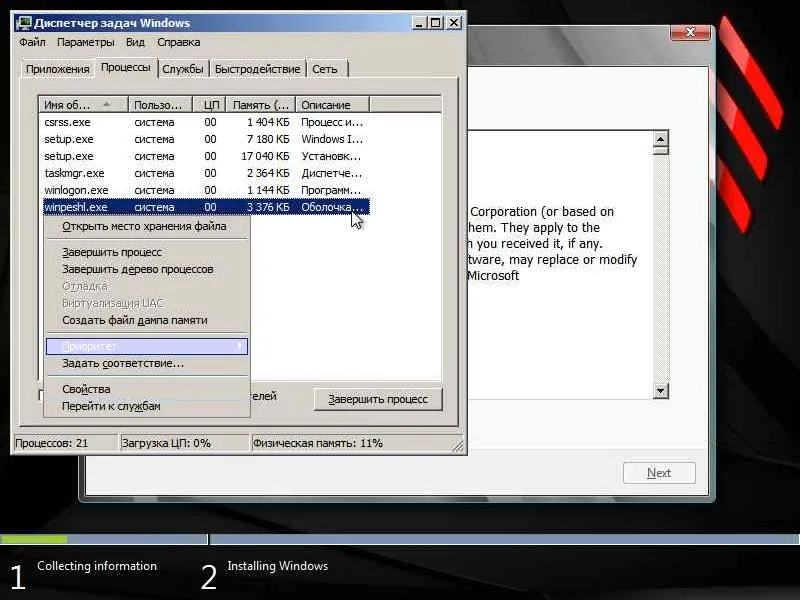Image resolution: width=800 pixels, height=600 pixels.
Task: Choose Завершить дерево процессов
Action: (147, 269)
